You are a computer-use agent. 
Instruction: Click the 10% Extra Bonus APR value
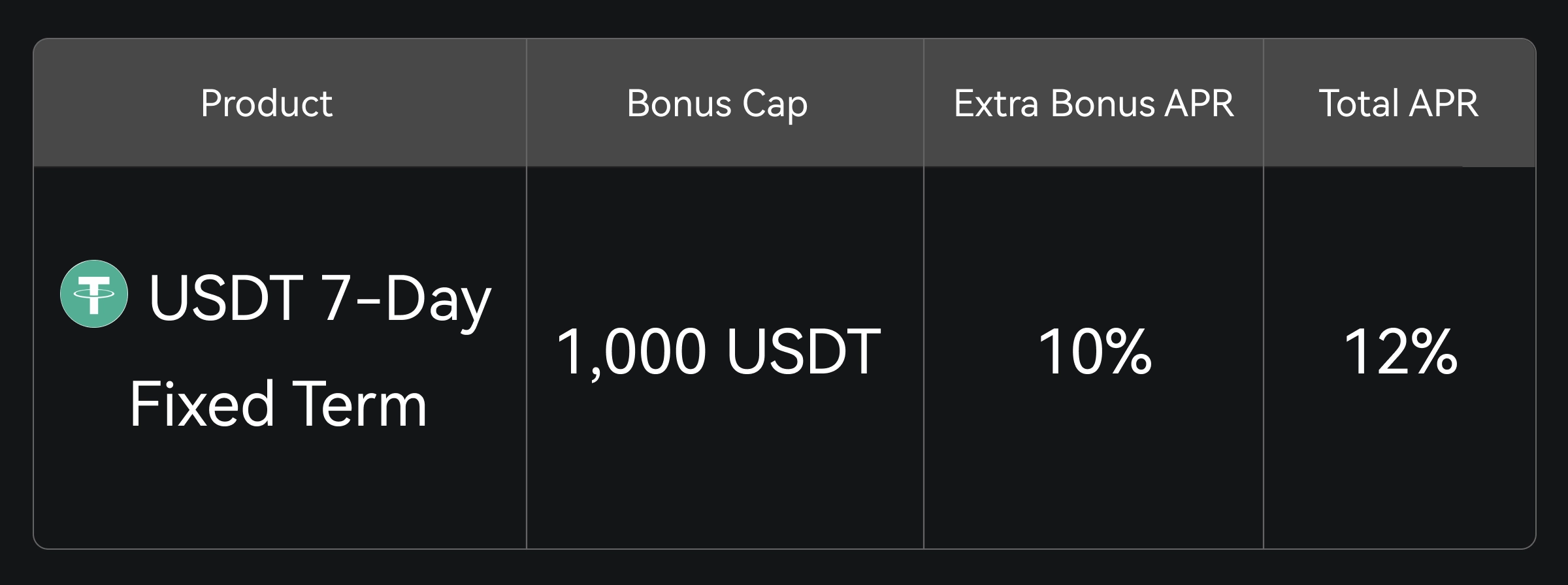(x=1094, y=353)
